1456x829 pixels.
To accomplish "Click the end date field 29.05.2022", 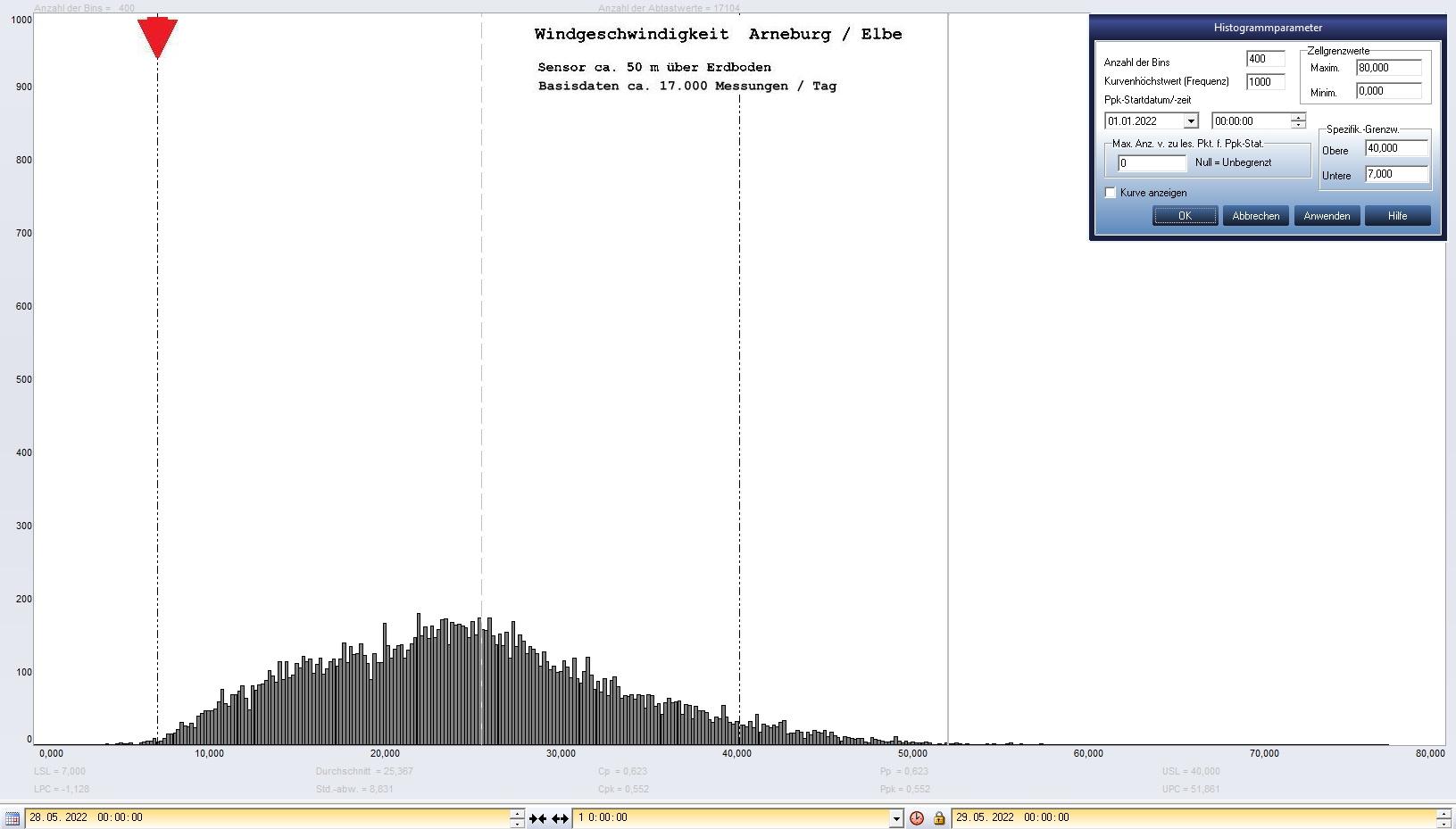I will pyautogui.click(x=1194, y=817).
